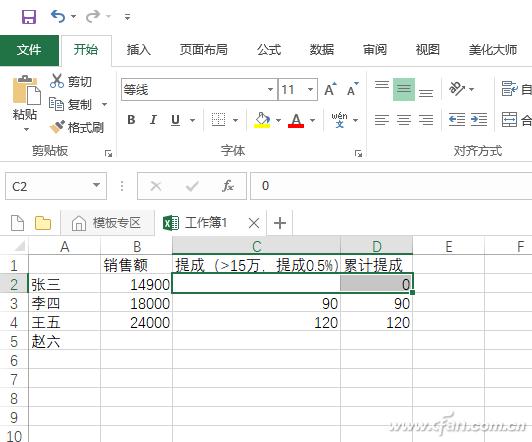Click the increase indent icon

pos(479,120)
